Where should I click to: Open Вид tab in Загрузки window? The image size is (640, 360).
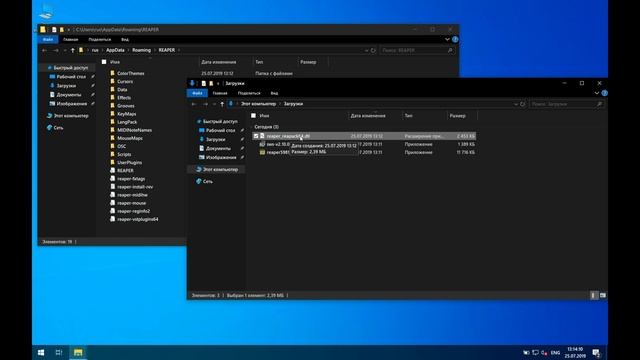(274, 93)
